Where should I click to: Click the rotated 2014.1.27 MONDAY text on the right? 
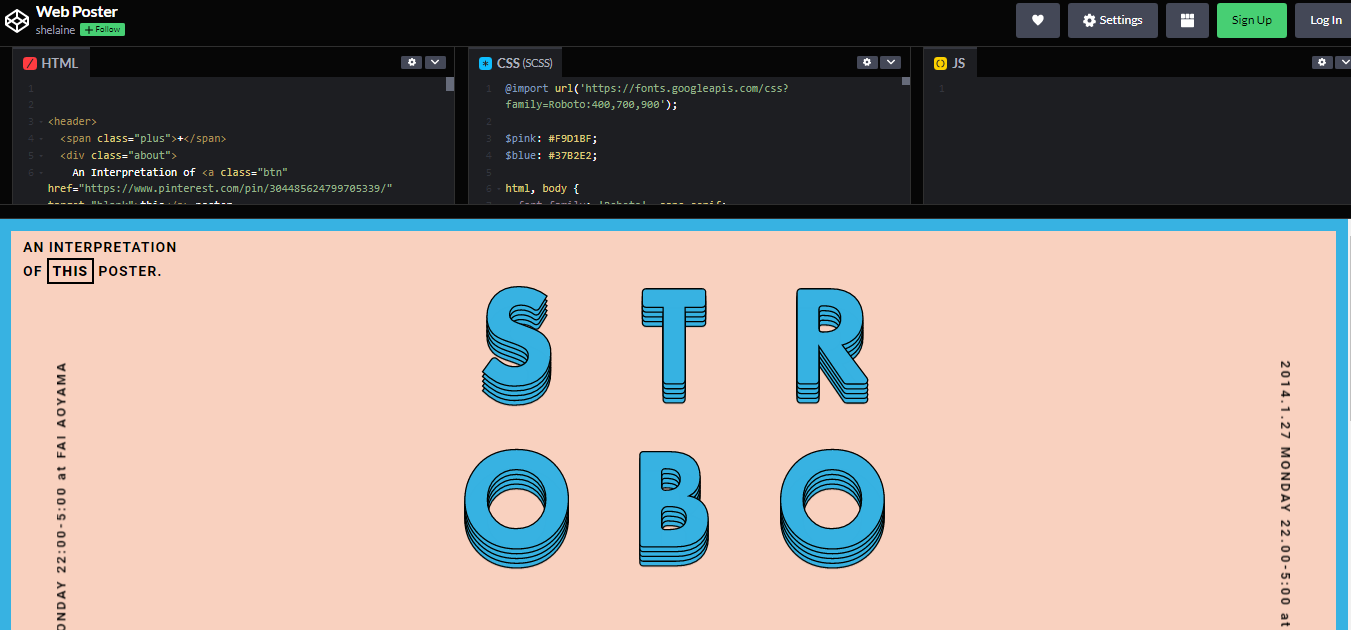coord(1286,495)
